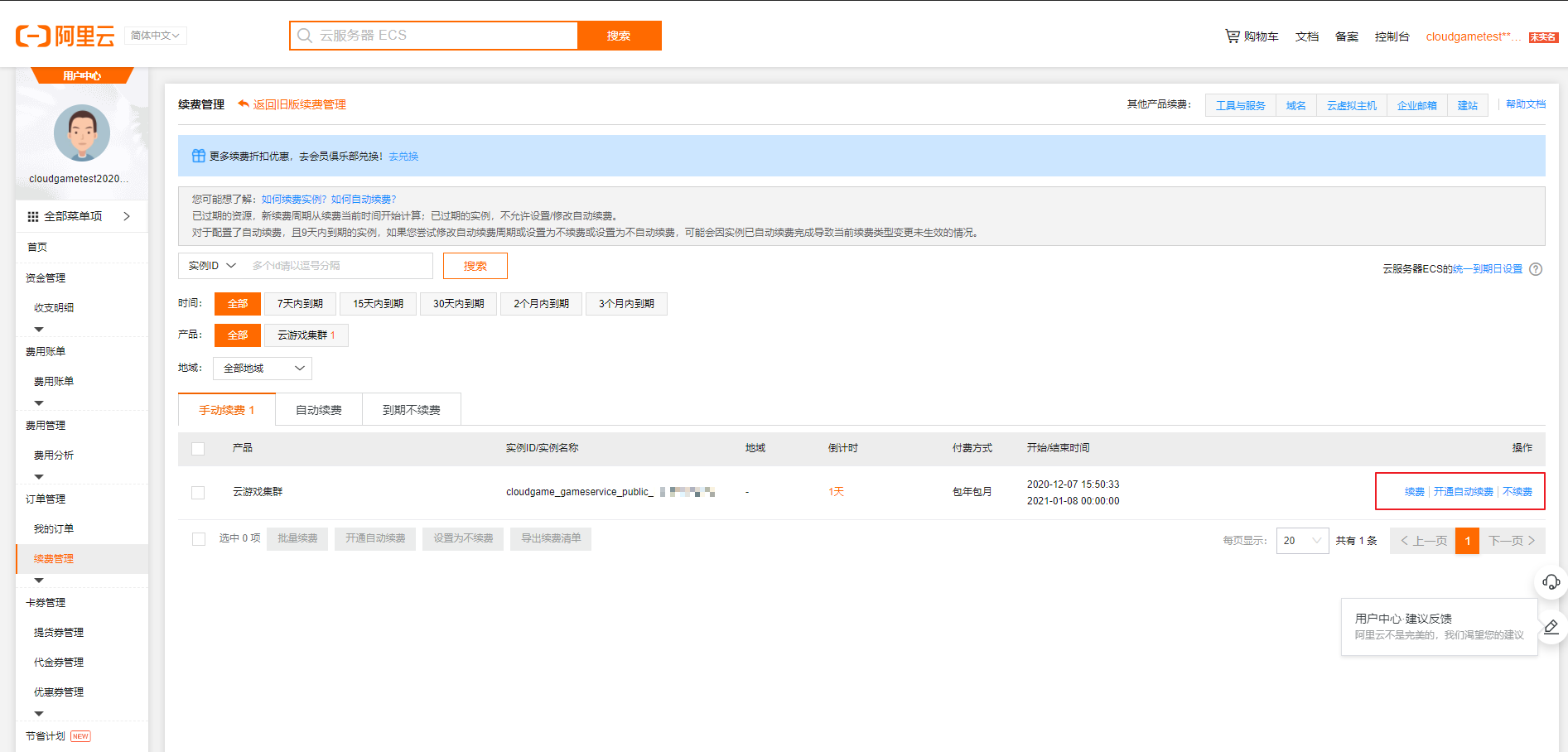Open the 全部地域 region dropdown
The width and height of the screenshot is (1568, 752).
pyautogui.click(x=263, y=369)
